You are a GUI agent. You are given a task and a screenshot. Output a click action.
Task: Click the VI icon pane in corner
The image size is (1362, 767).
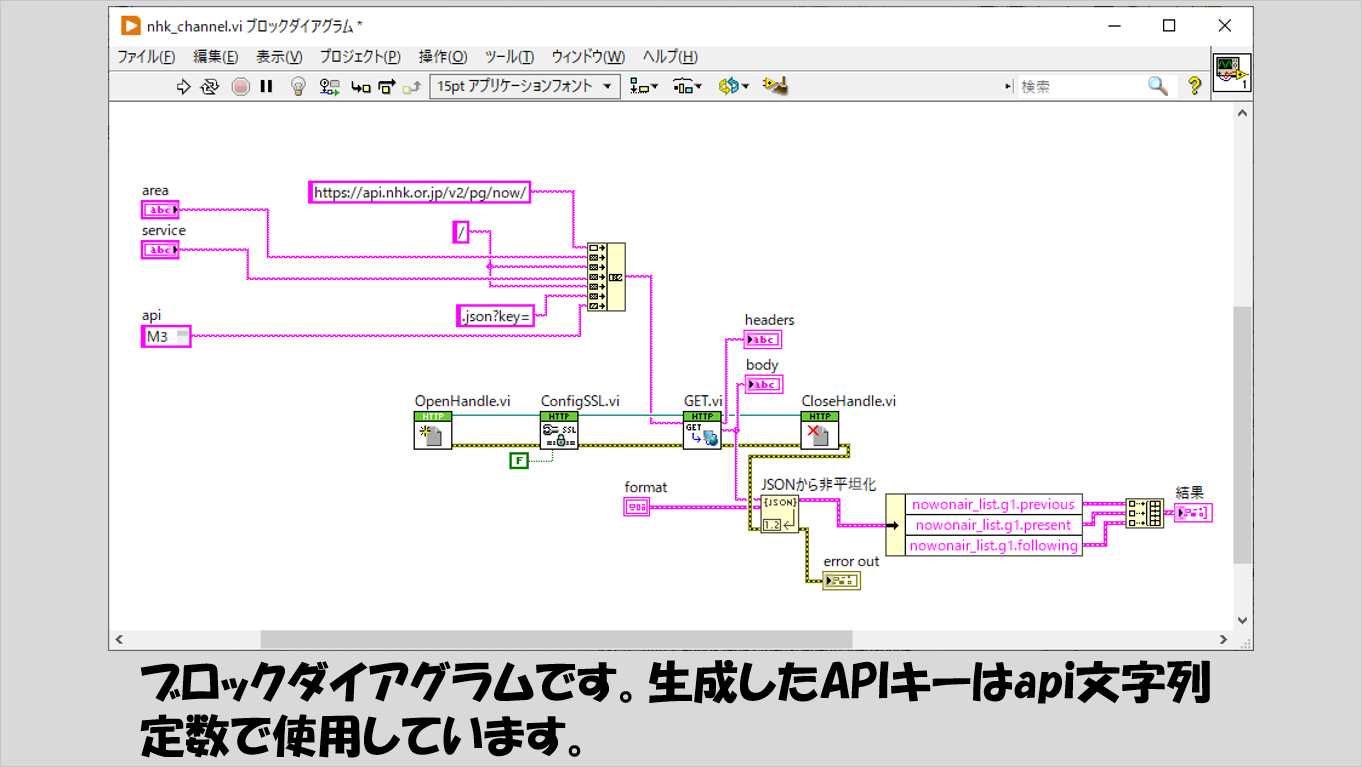[x=1232, y=73]
